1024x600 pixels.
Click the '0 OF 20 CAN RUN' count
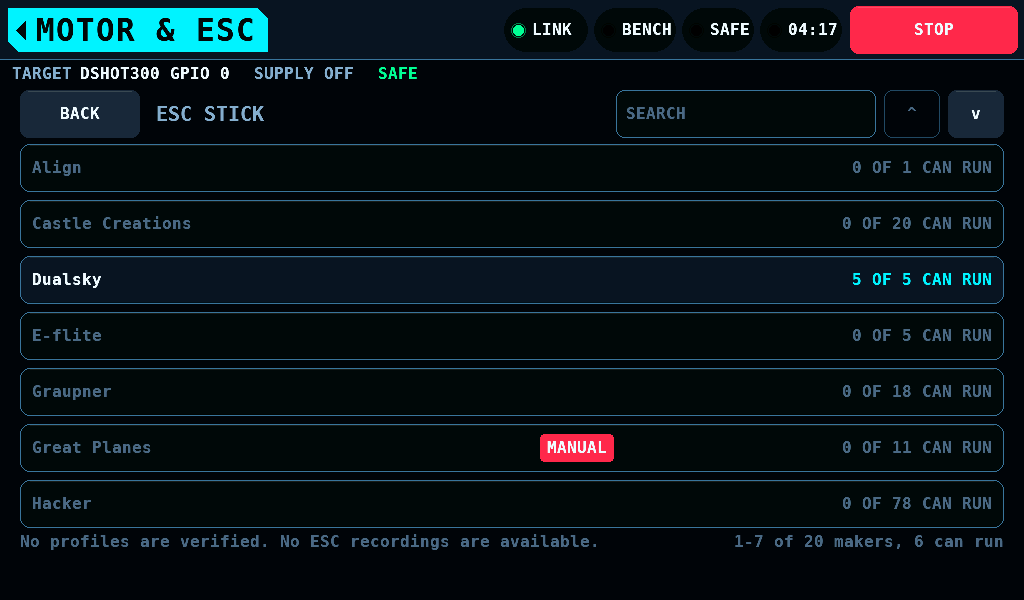tap(917, 223)
